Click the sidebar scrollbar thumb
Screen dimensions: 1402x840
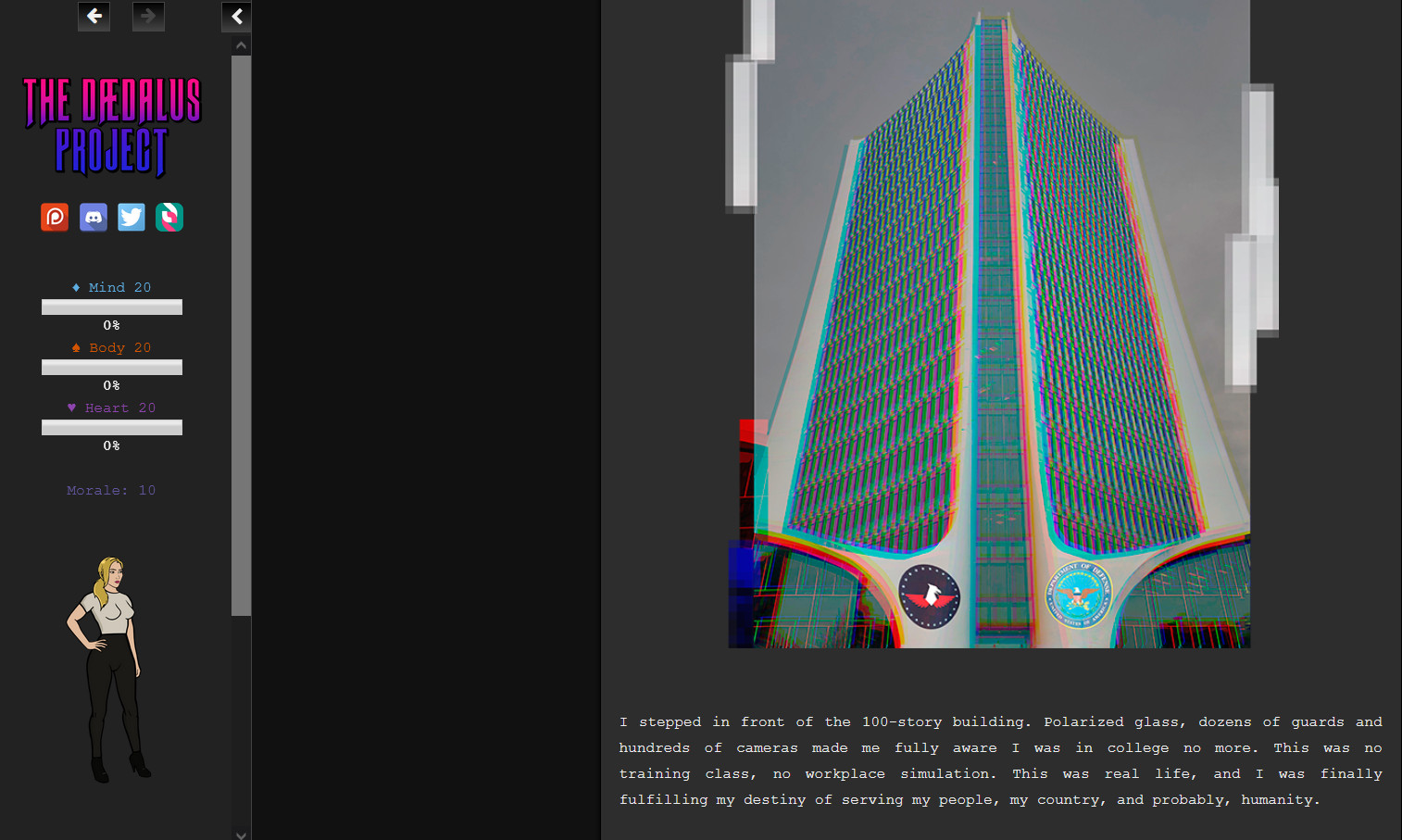click(241, 333)
